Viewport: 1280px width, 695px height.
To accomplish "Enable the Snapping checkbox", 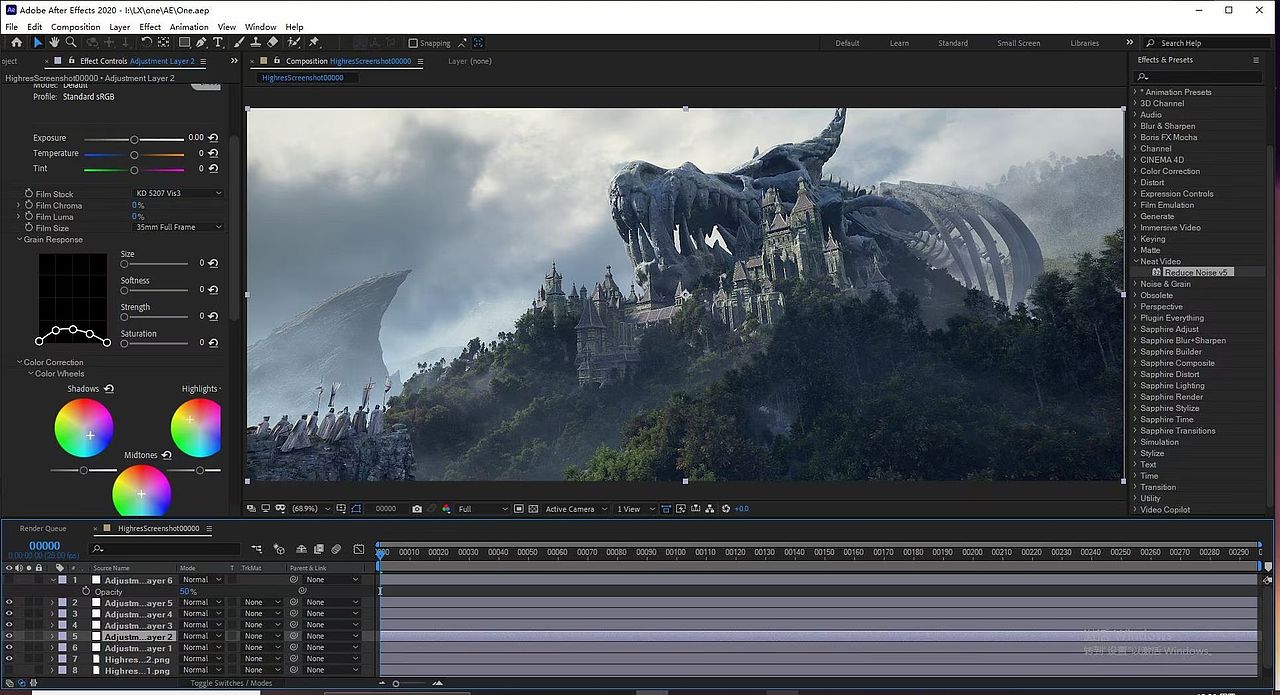I will pyautogui.click(x=413, y=43).
